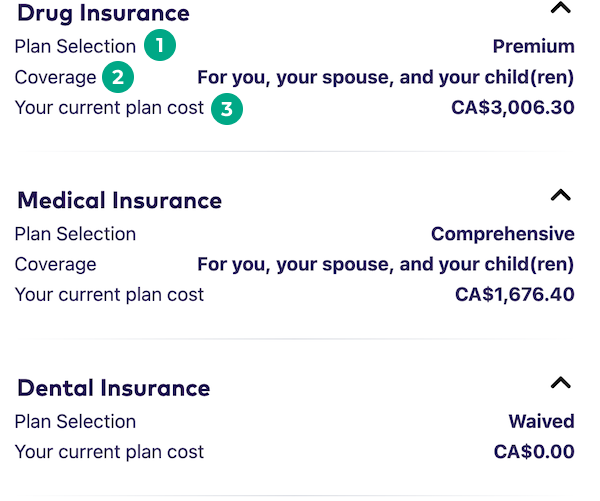The image size is (600, 501).
Task: Collapse the Drug Insurance section
Action: tap(561, 9)
